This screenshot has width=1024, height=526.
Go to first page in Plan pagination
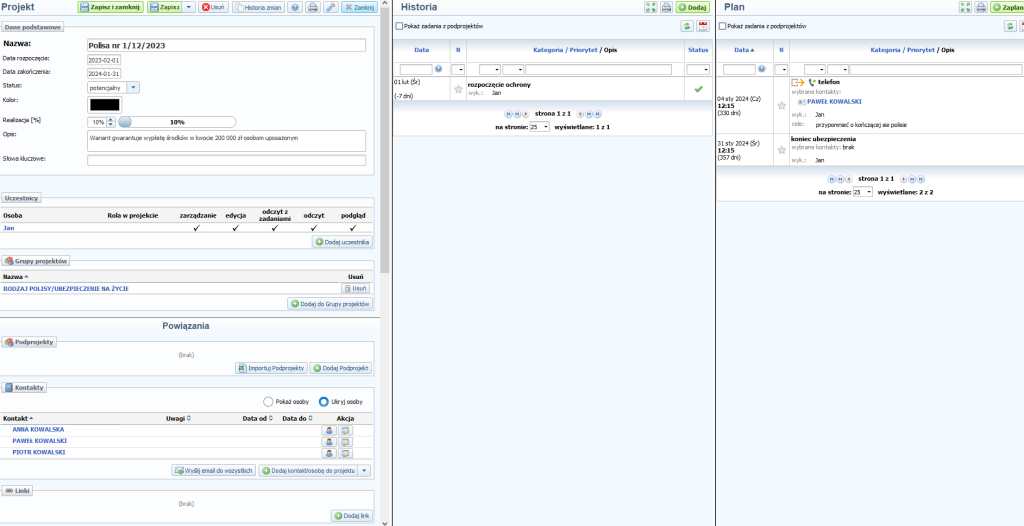[x=832, y=179]
